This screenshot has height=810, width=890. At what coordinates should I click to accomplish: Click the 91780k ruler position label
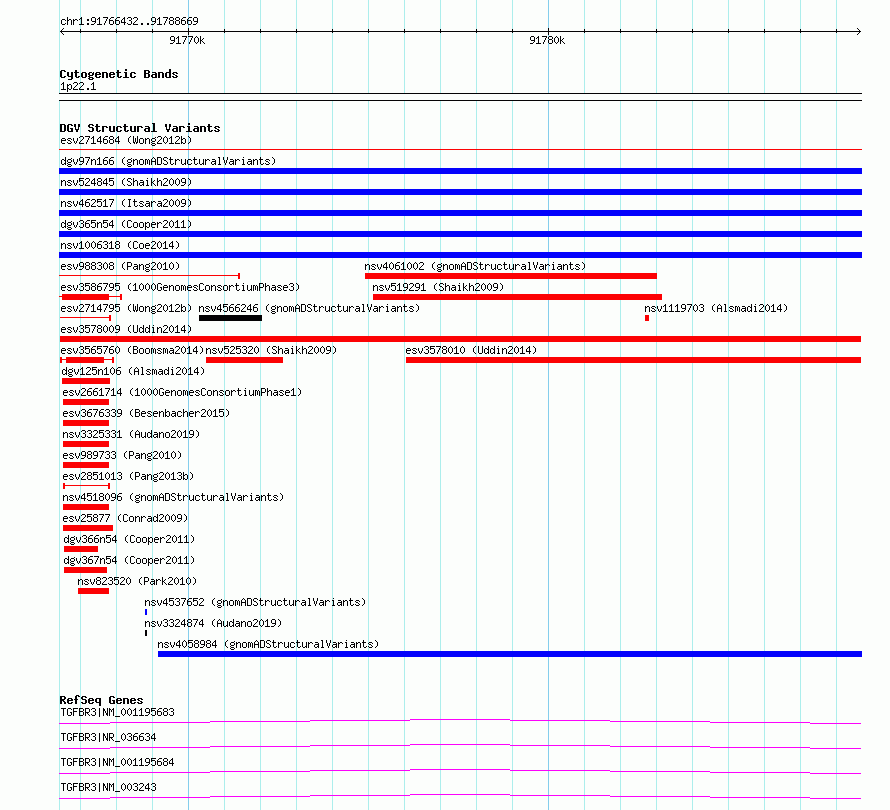[x=547, y=40]
